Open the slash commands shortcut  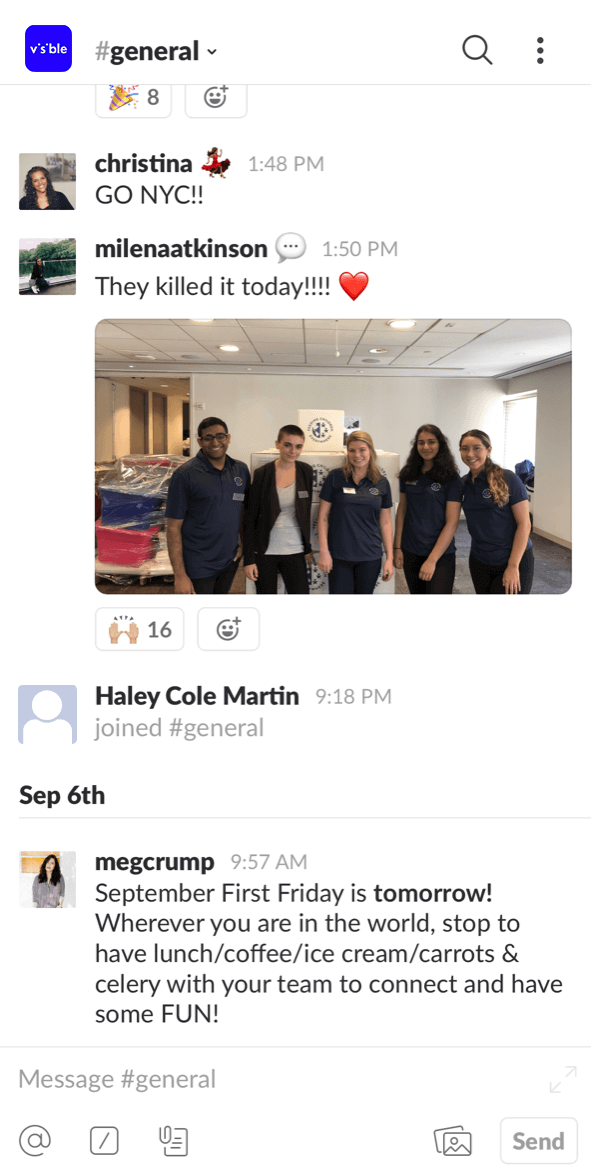104,1142
